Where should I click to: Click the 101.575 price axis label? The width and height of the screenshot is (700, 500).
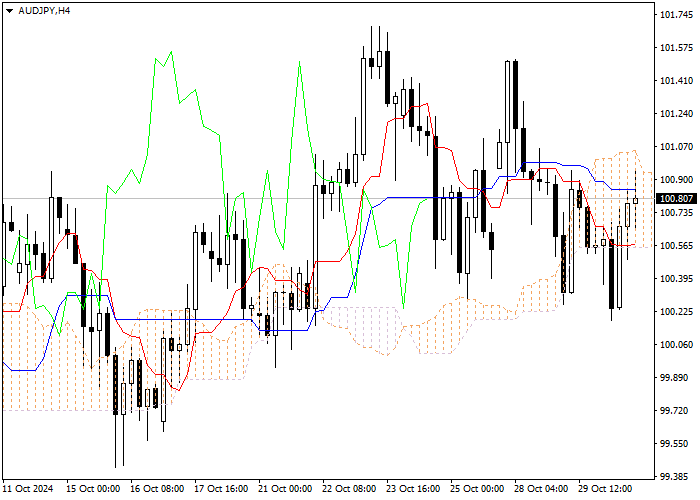pos(676,48)
